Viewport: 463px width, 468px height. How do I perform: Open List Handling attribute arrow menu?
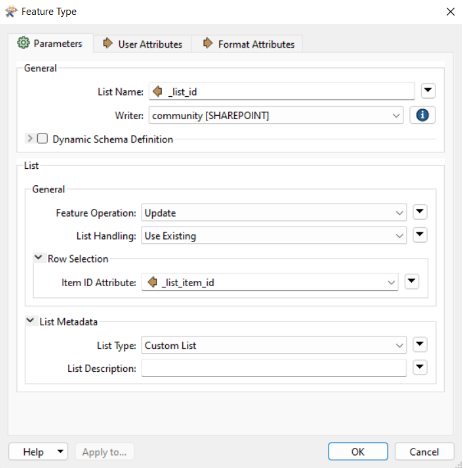(420, 235)
